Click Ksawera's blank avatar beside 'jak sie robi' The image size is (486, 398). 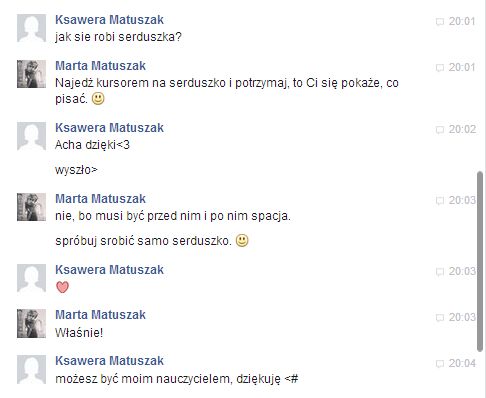pos(31,28)
